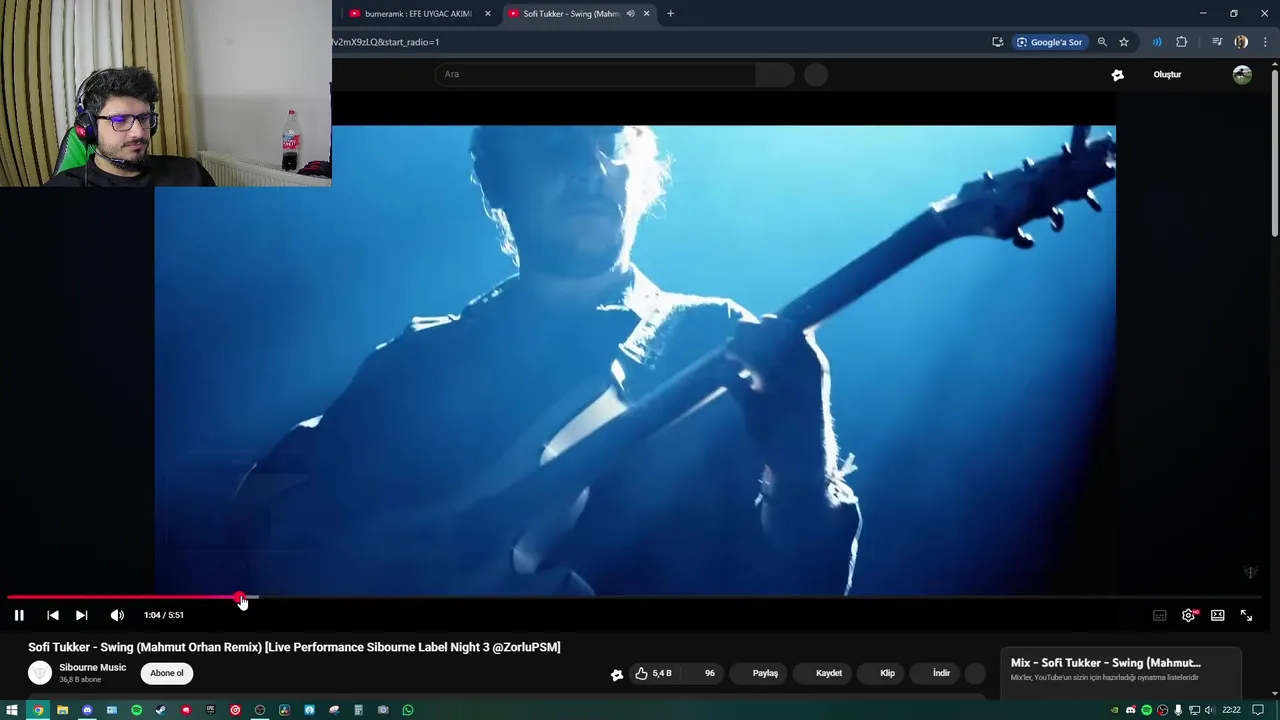Click the extension icon left of Oluştur
1280x720 pixels.
1117,74
